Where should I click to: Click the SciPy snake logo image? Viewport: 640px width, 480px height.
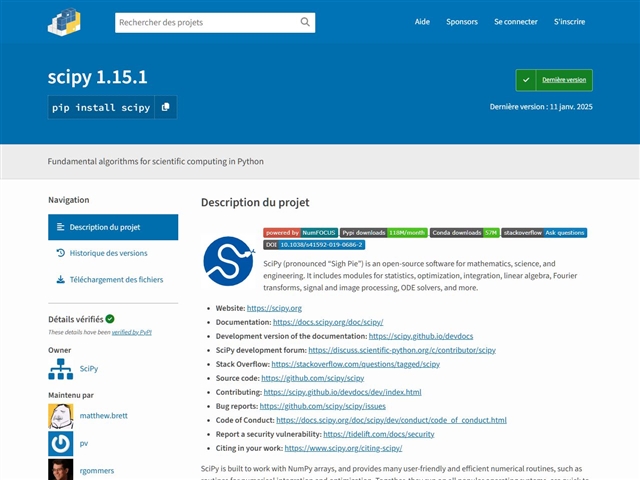[x=228, y=261]
